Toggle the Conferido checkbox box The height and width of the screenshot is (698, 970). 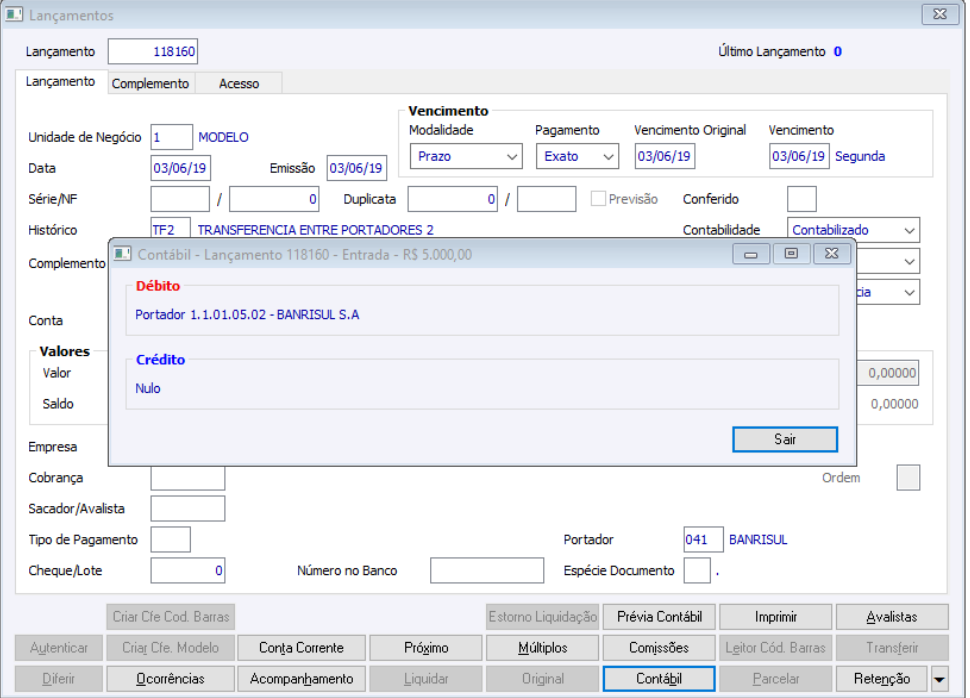click(x=802, y=199)
